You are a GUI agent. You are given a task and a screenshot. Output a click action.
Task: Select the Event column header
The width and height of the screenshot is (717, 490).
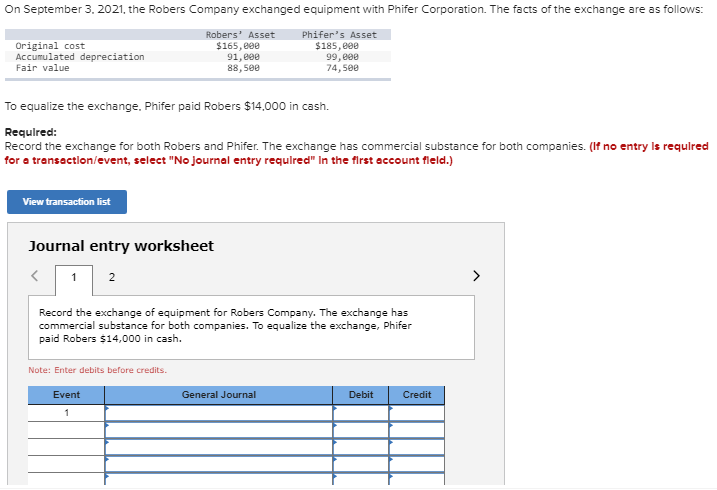coord(66,395)
